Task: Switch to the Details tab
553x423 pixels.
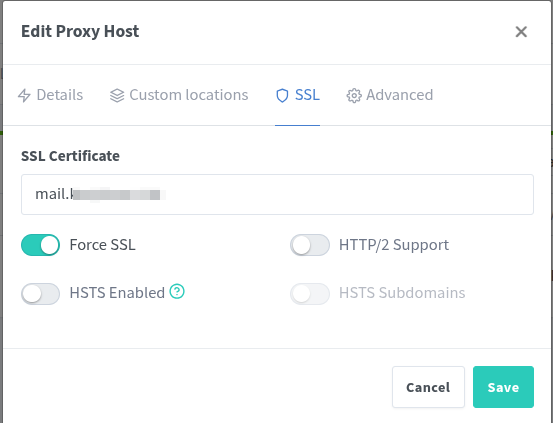Action: pos(60,95)
